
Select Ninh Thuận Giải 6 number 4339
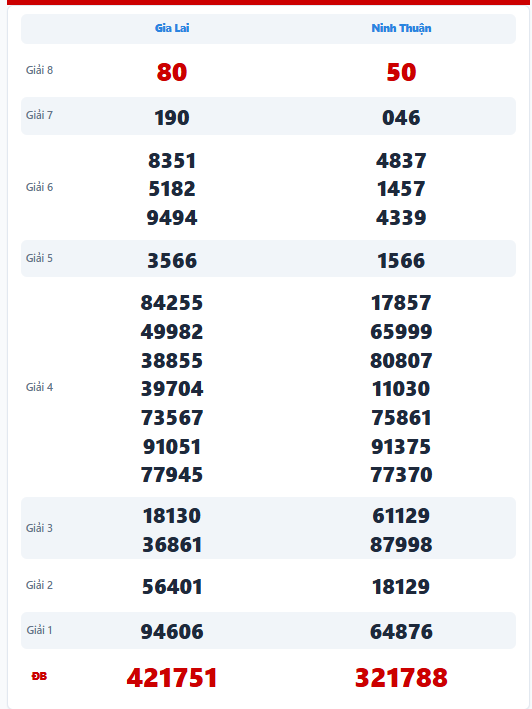[401, 217]
